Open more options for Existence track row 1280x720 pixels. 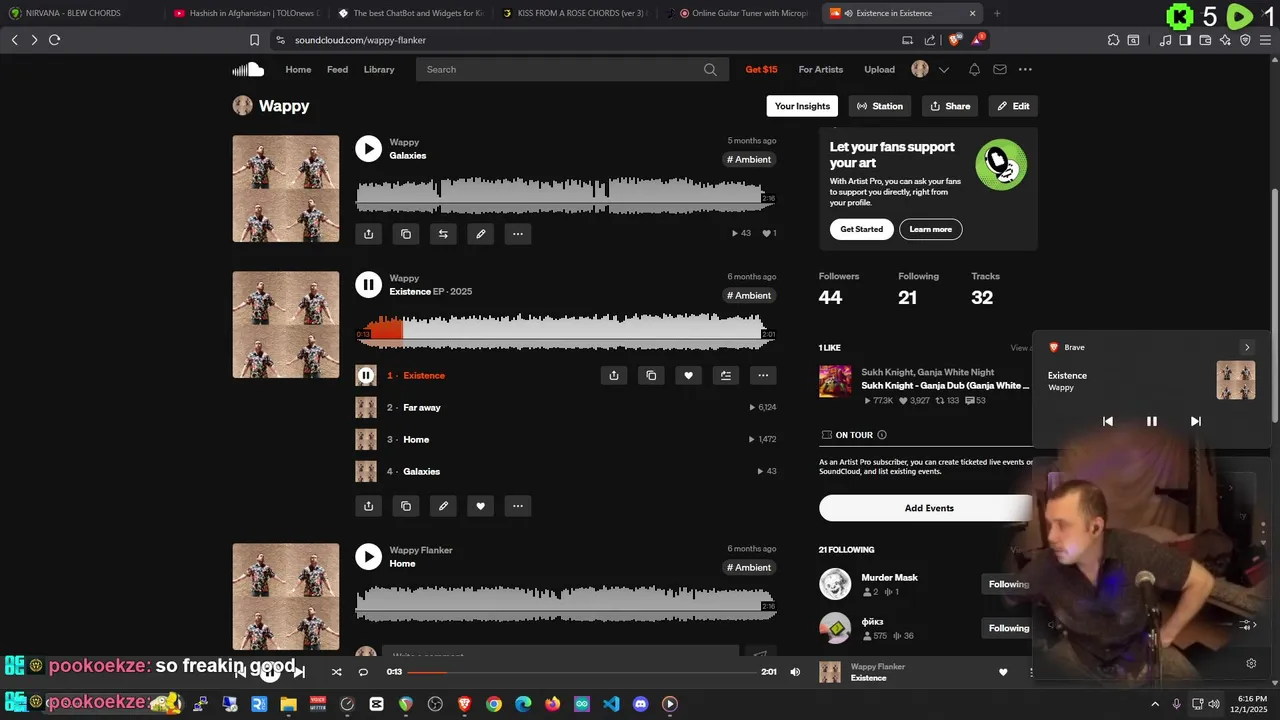point(763,375)
